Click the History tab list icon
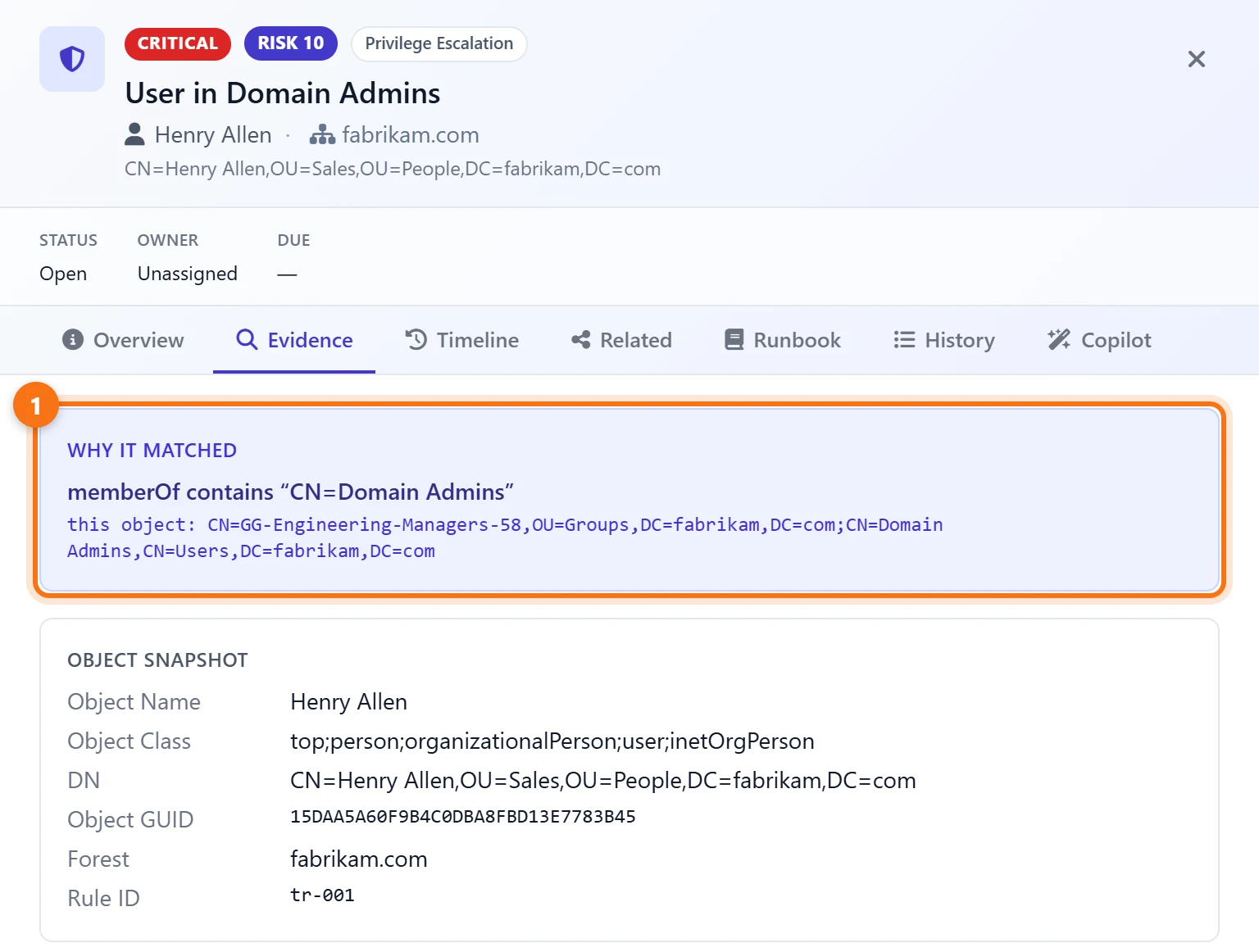The height and width of the screenshot is (952, 1259). pyautogui.click(x=904, y=339)
